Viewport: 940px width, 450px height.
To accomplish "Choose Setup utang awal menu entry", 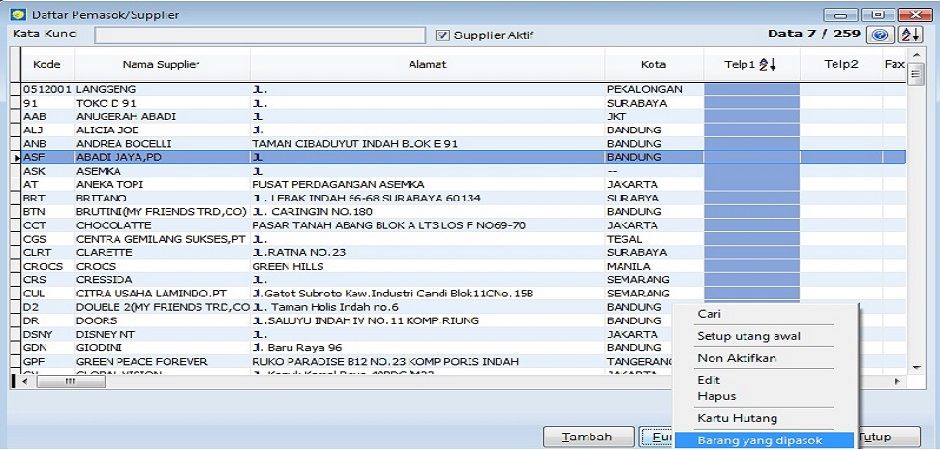I will [749, 336].
